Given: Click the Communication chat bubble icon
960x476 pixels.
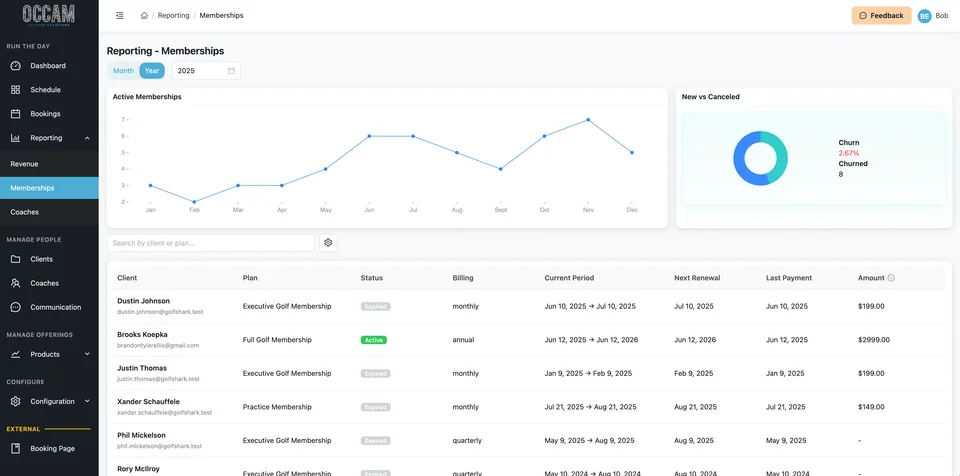Looking at the screenshot, I should click(x=16, y=307).
